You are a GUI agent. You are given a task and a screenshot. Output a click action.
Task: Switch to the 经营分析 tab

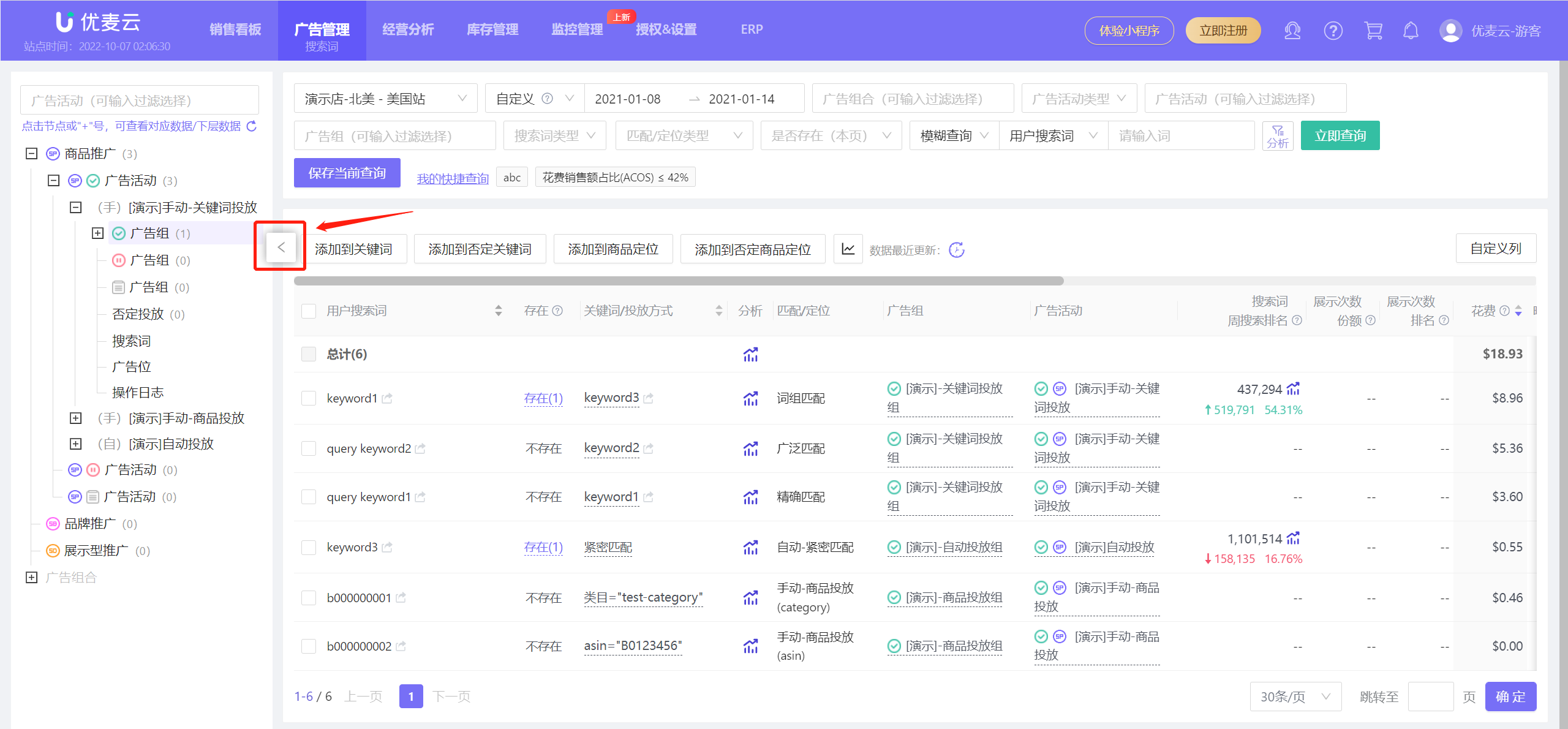[408, 29]
